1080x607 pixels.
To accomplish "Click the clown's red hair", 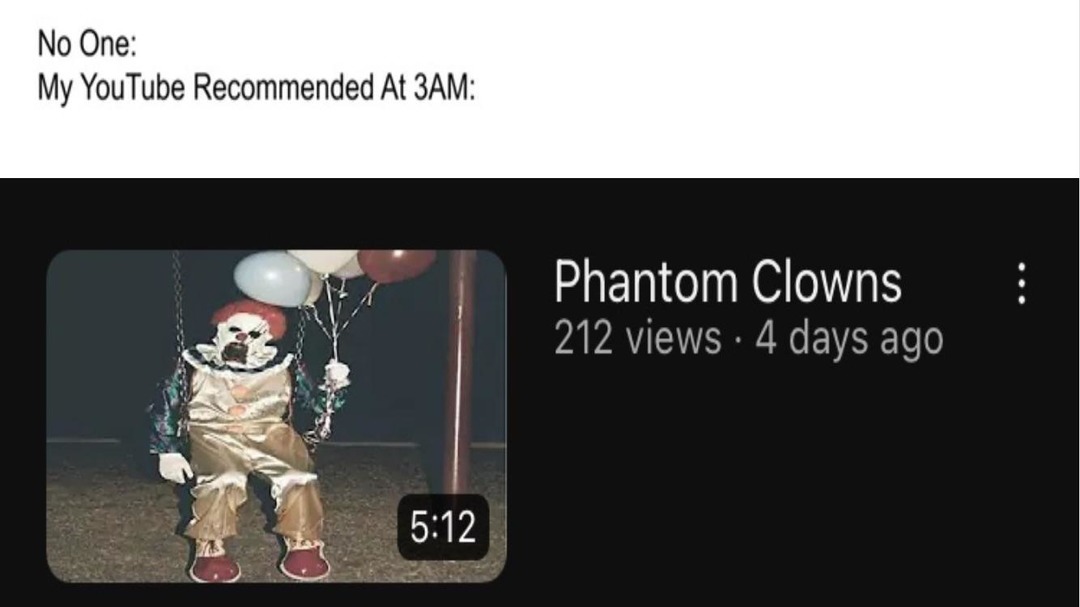I will (x=248, y=317).
